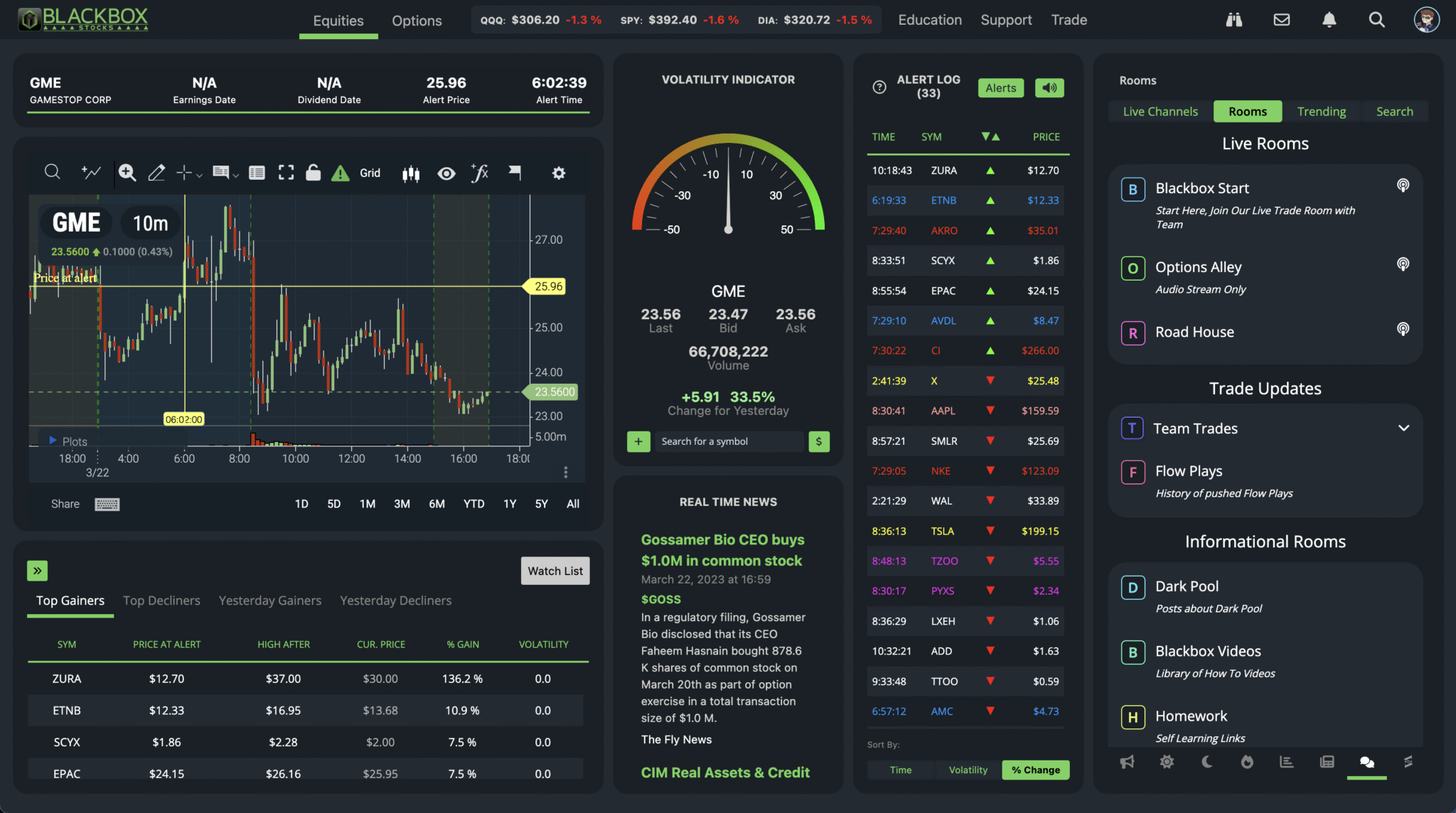
Task: Expand the Plots panel below the chart
Action: 53,441
